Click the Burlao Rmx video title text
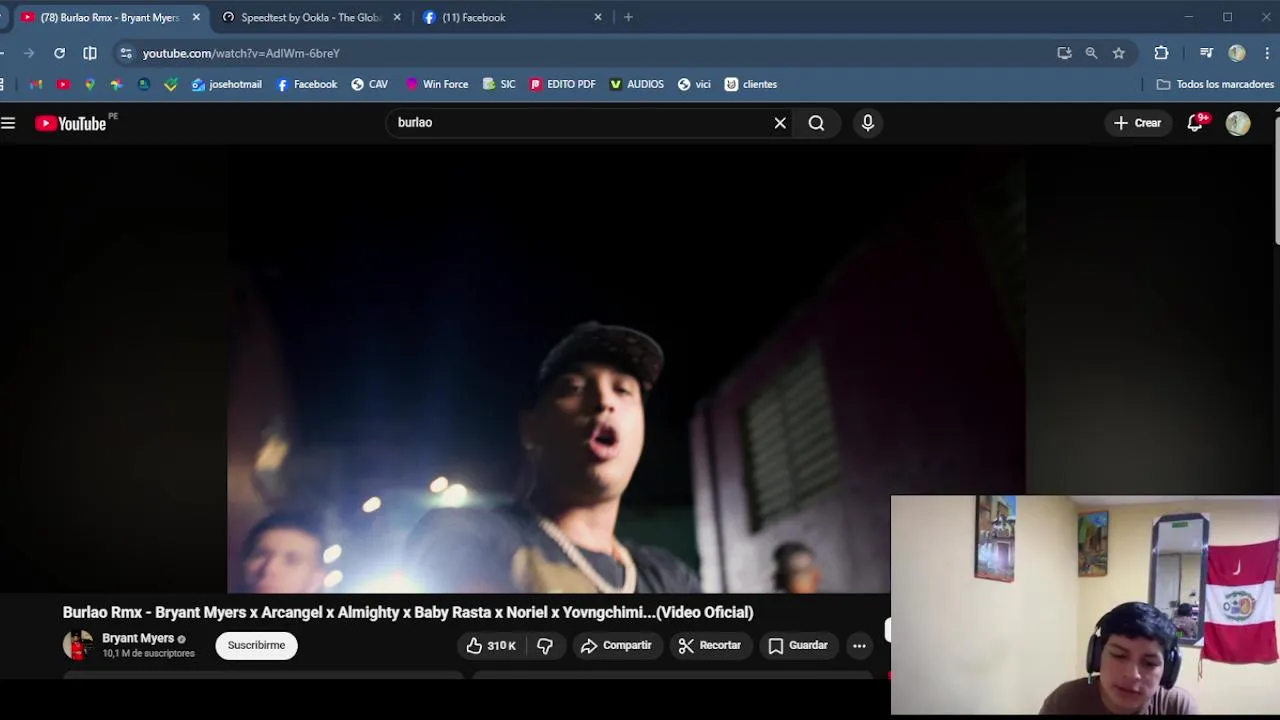The image size is (1280, 720). tap(408, 612)
